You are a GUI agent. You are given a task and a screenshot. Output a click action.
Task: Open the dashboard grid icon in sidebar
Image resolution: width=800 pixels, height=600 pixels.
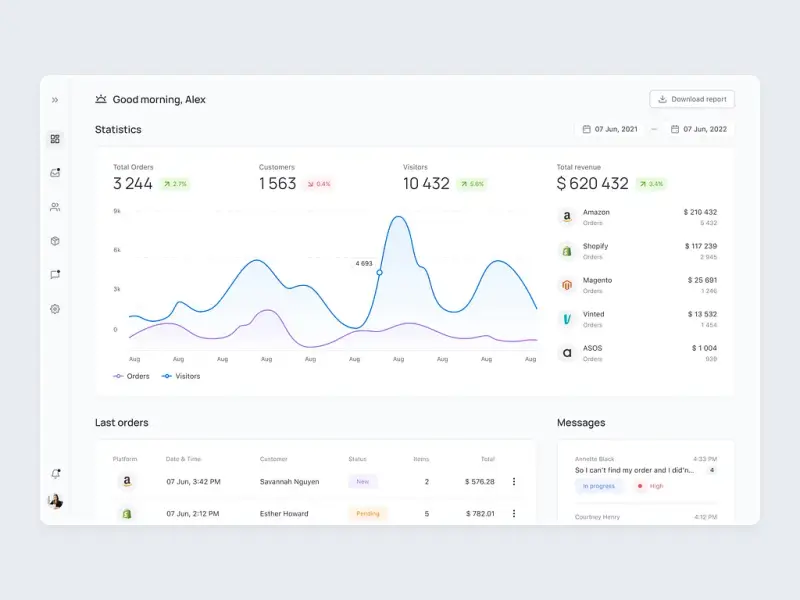[x=55, y=139]
